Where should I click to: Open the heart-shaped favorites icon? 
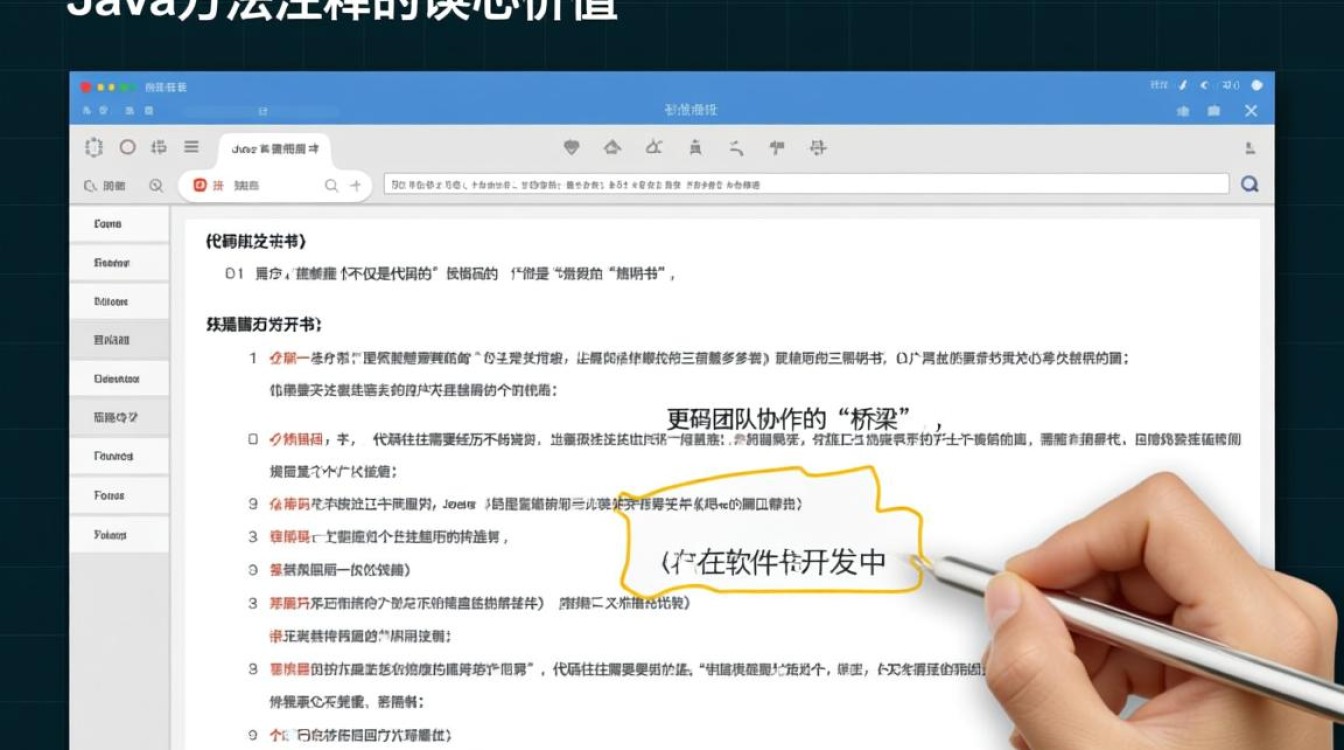click(572, 146)
